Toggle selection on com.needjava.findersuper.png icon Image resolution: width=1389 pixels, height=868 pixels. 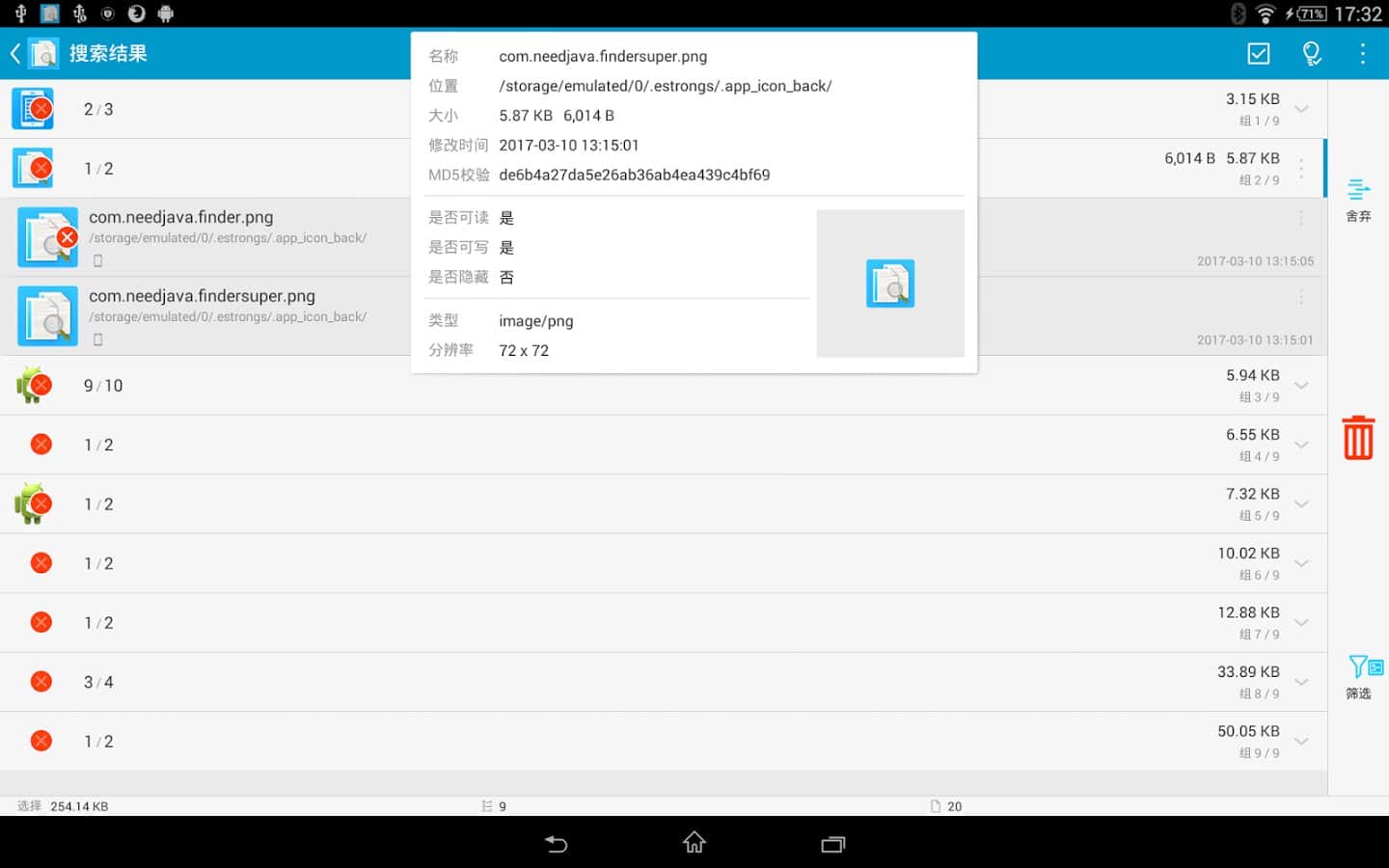pos(47,316)
